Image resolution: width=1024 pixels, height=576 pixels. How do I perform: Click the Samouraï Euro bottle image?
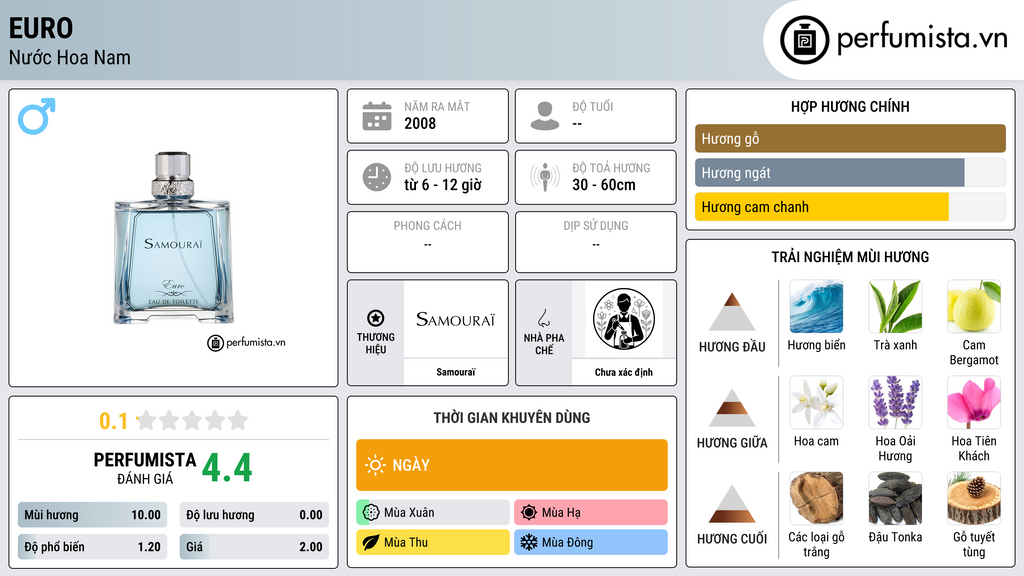174,238
